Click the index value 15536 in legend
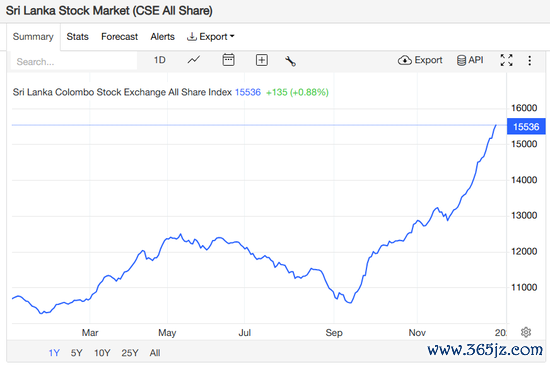Image resolution: width=550 pixels, height=365 pixels. [248, 92]
